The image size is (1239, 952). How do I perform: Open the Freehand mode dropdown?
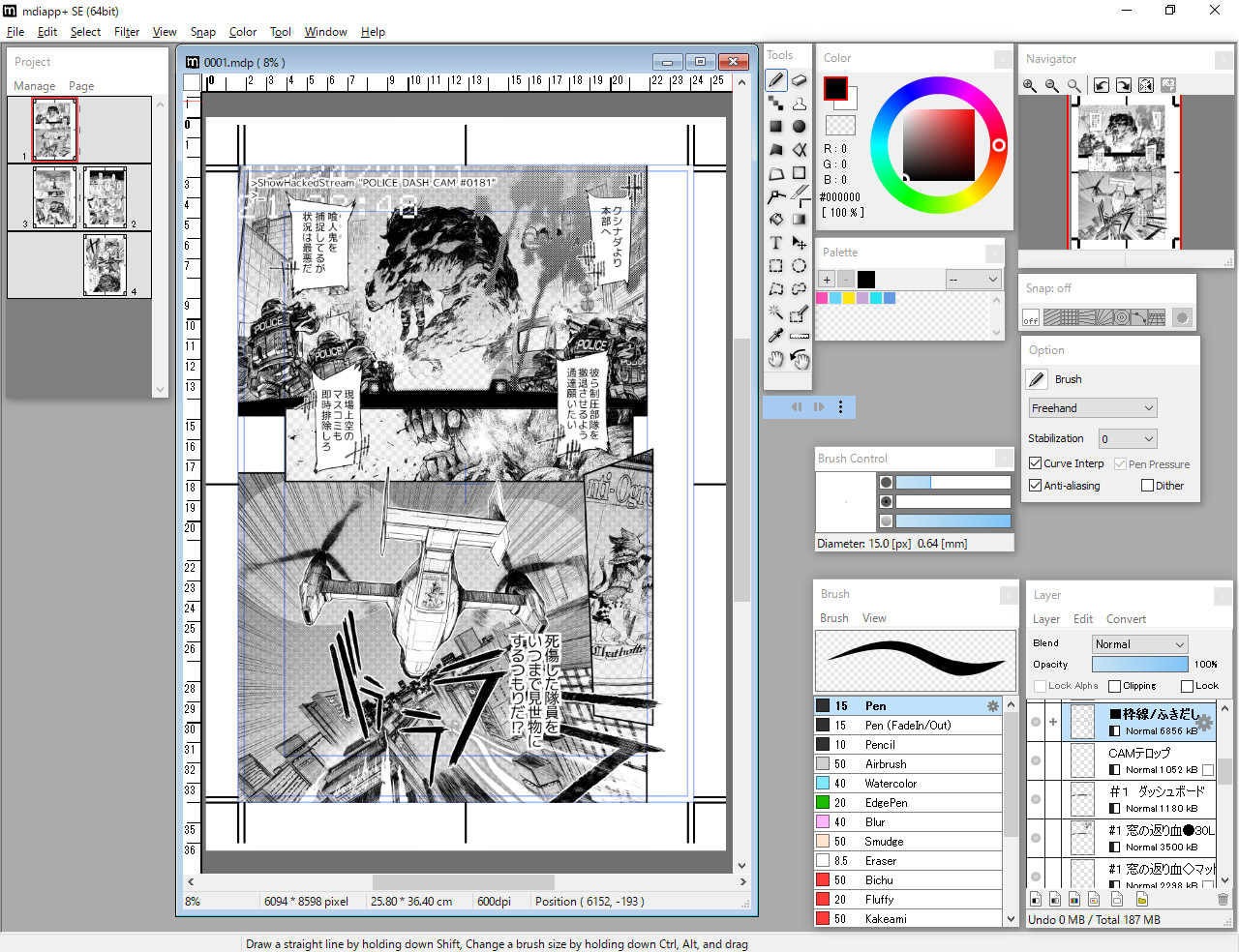(x=1092, y=407)
